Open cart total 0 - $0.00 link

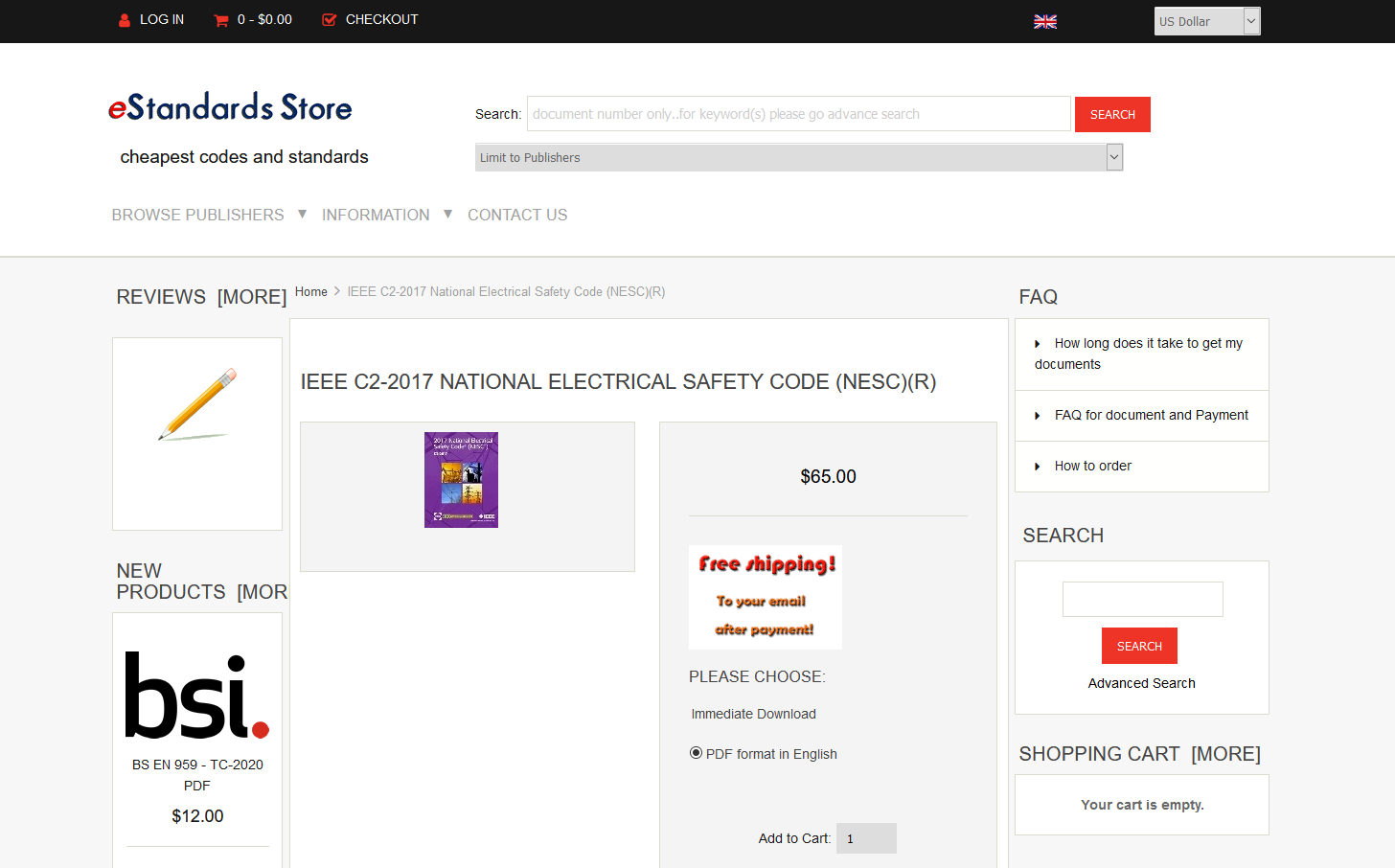[264, 19]
